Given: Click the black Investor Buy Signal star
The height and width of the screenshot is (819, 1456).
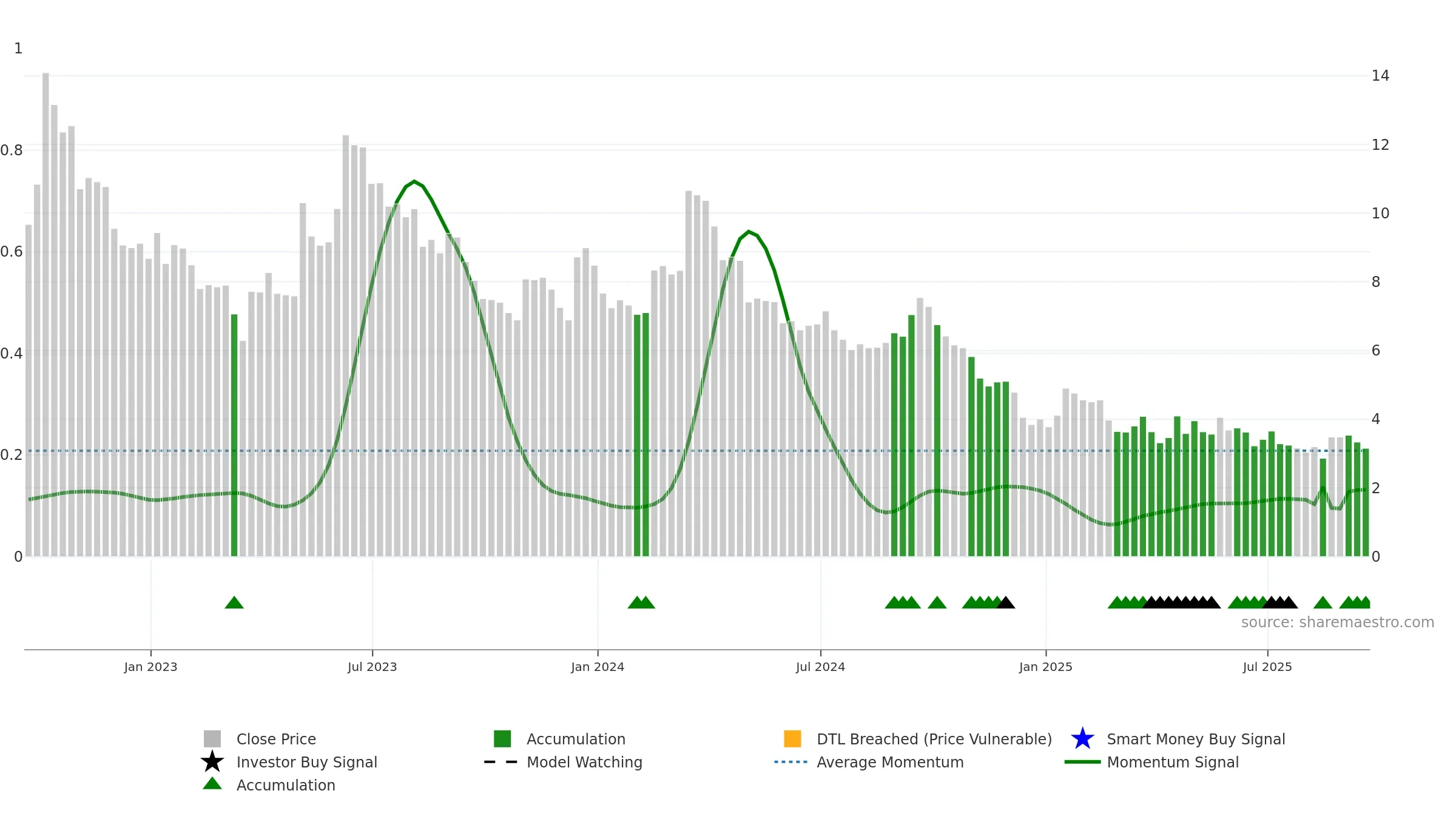Looking at the screenshot, I should pyautogui.click(x=212, y=761).
